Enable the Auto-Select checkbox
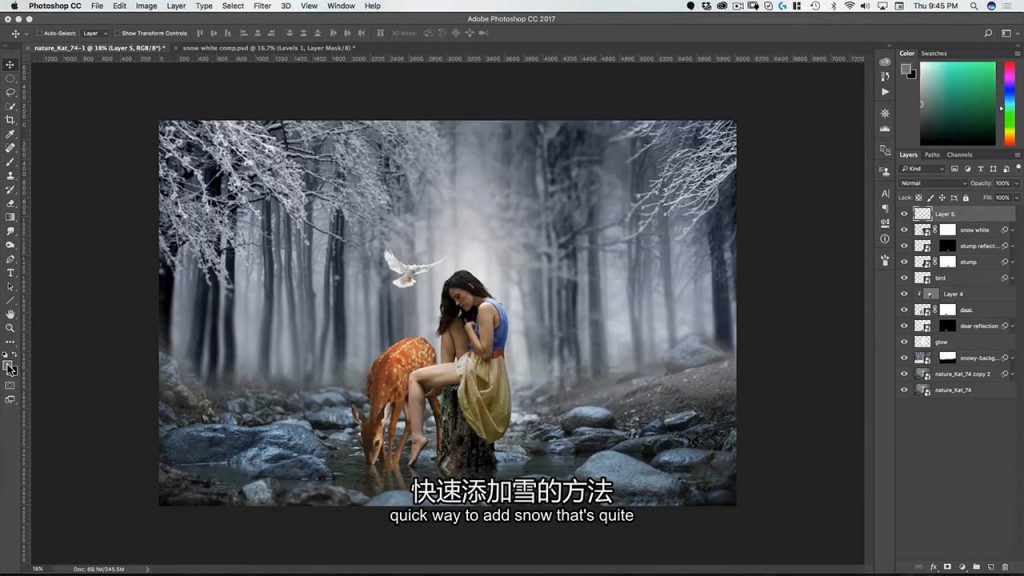This screenshot has height=576, width=1024. pyautogui.click(x=39, y=33)
